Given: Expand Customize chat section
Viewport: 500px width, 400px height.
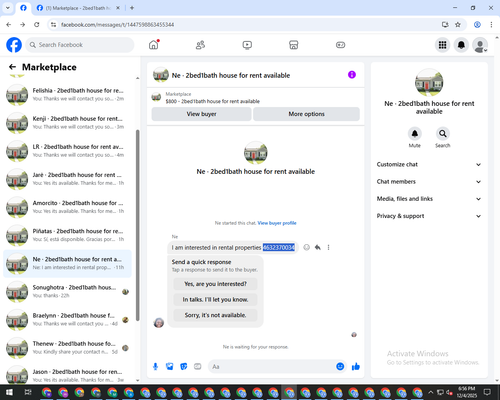Looking at the screenshot, I should point(429,164).
